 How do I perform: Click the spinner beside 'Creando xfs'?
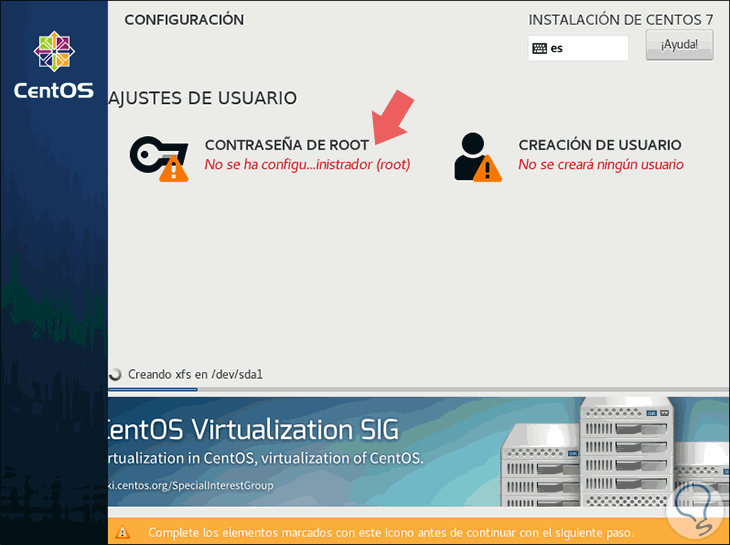coord(115,374)
